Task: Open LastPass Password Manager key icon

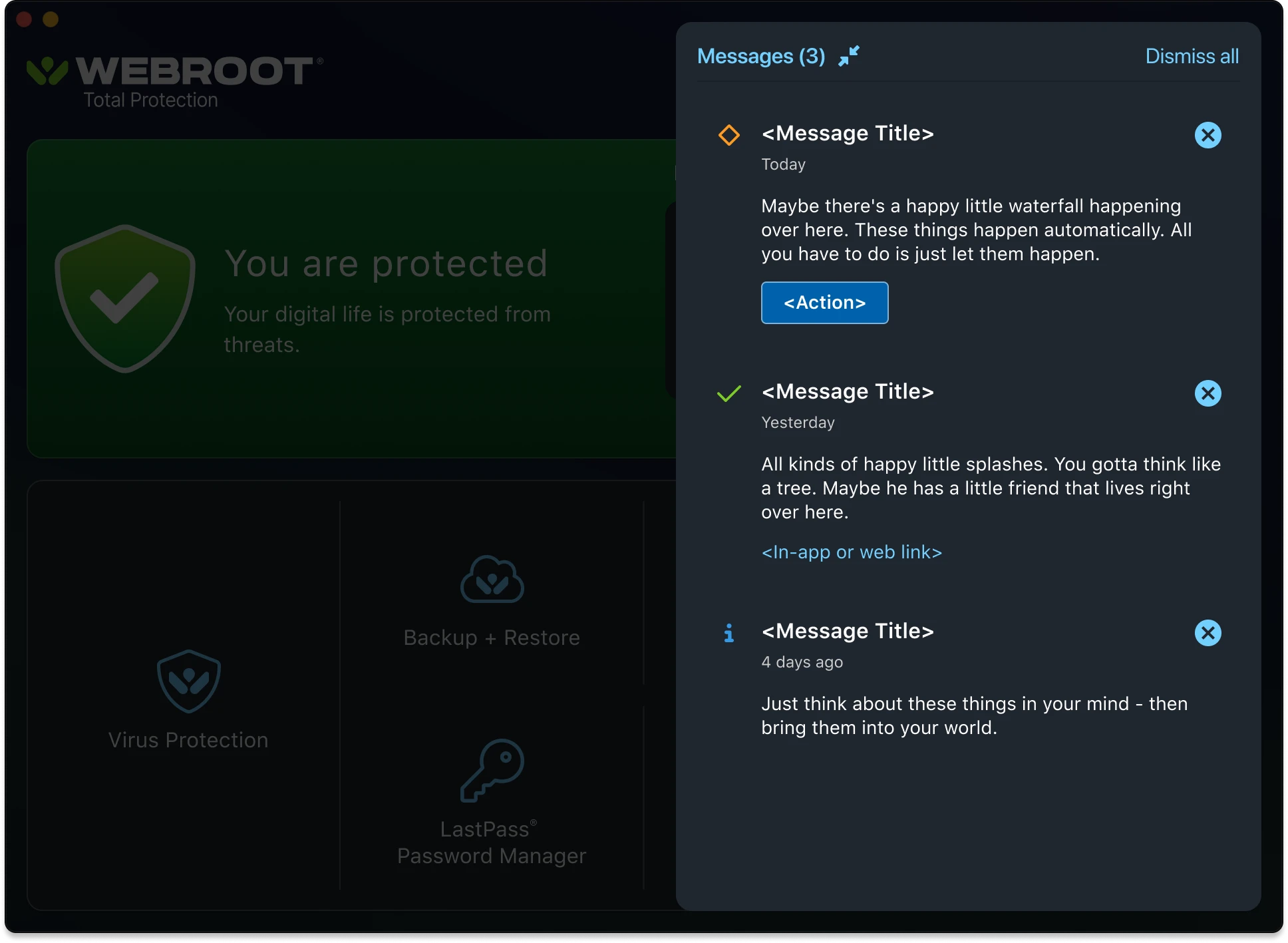Action: [492, 770]
